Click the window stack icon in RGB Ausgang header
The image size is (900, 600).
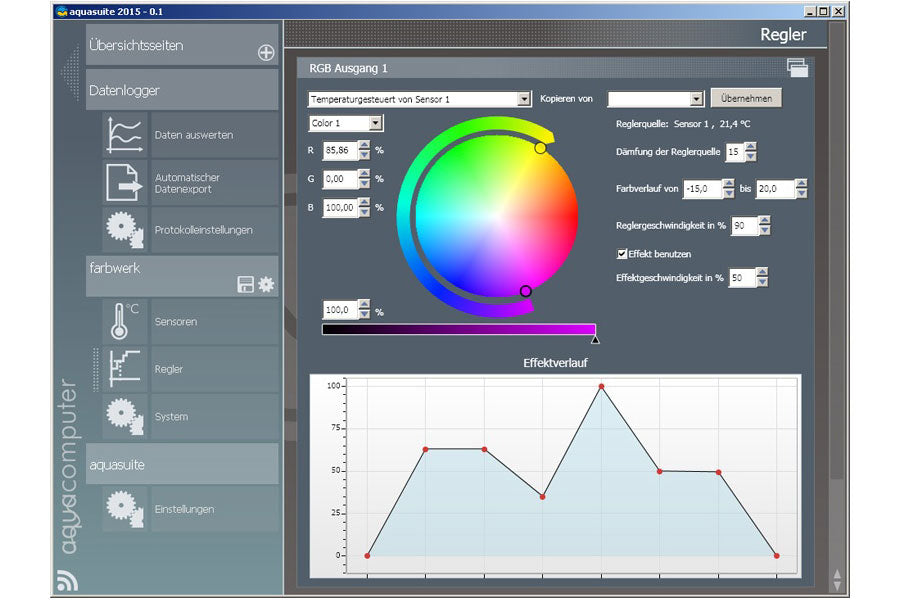pyautogui.click(x=797, y=68)
